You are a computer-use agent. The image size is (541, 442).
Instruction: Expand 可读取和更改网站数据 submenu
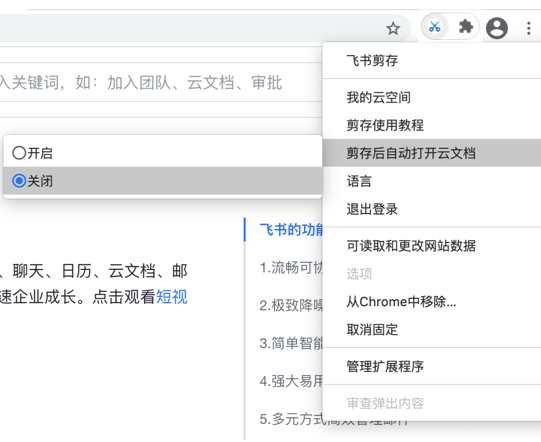[432, 246]
